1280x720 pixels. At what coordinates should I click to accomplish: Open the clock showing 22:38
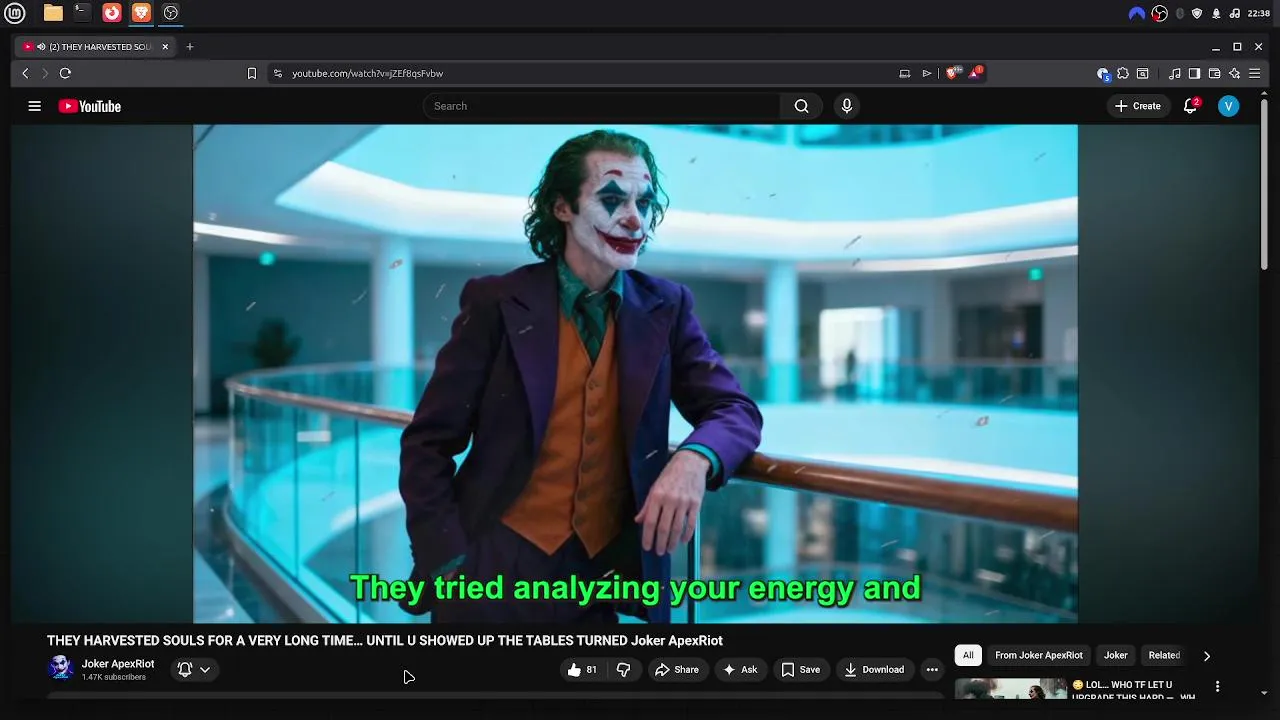point(1259,13)
